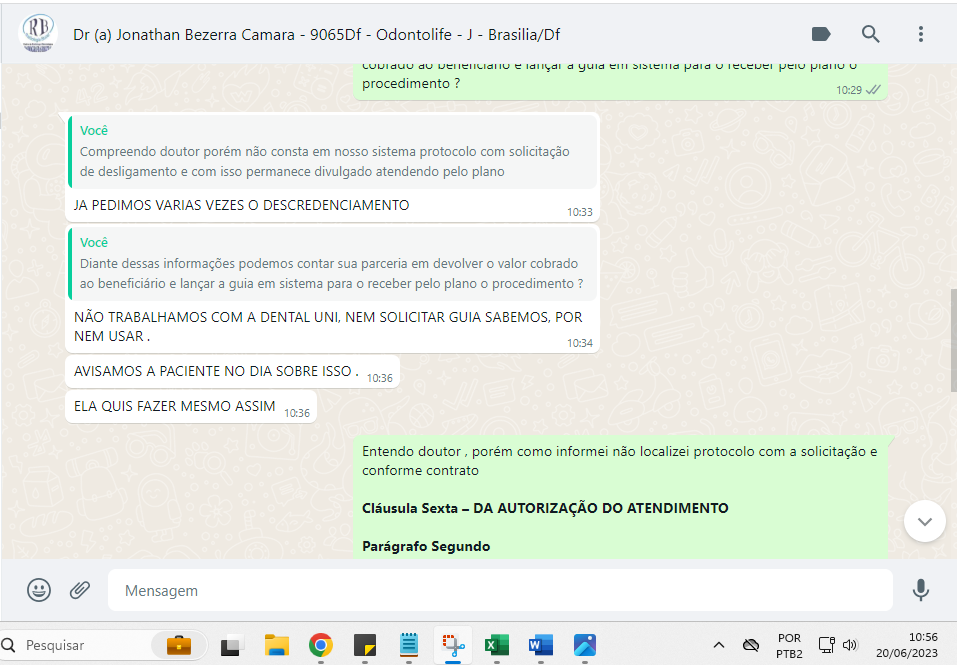Viewport: 957px width, 665px height.
Task: Open quoted message starting 'Diante dessas informações'
Action: 333,264
